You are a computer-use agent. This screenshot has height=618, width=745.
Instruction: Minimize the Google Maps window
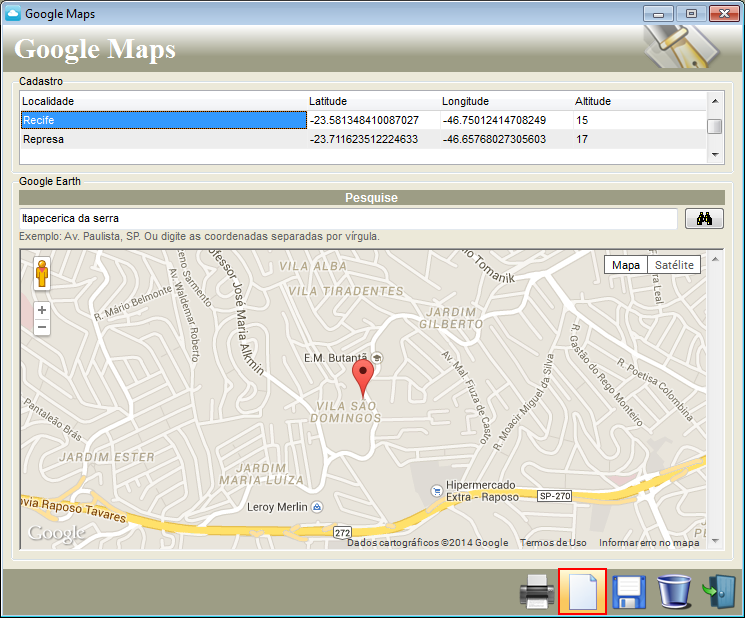tap(658, 14)
